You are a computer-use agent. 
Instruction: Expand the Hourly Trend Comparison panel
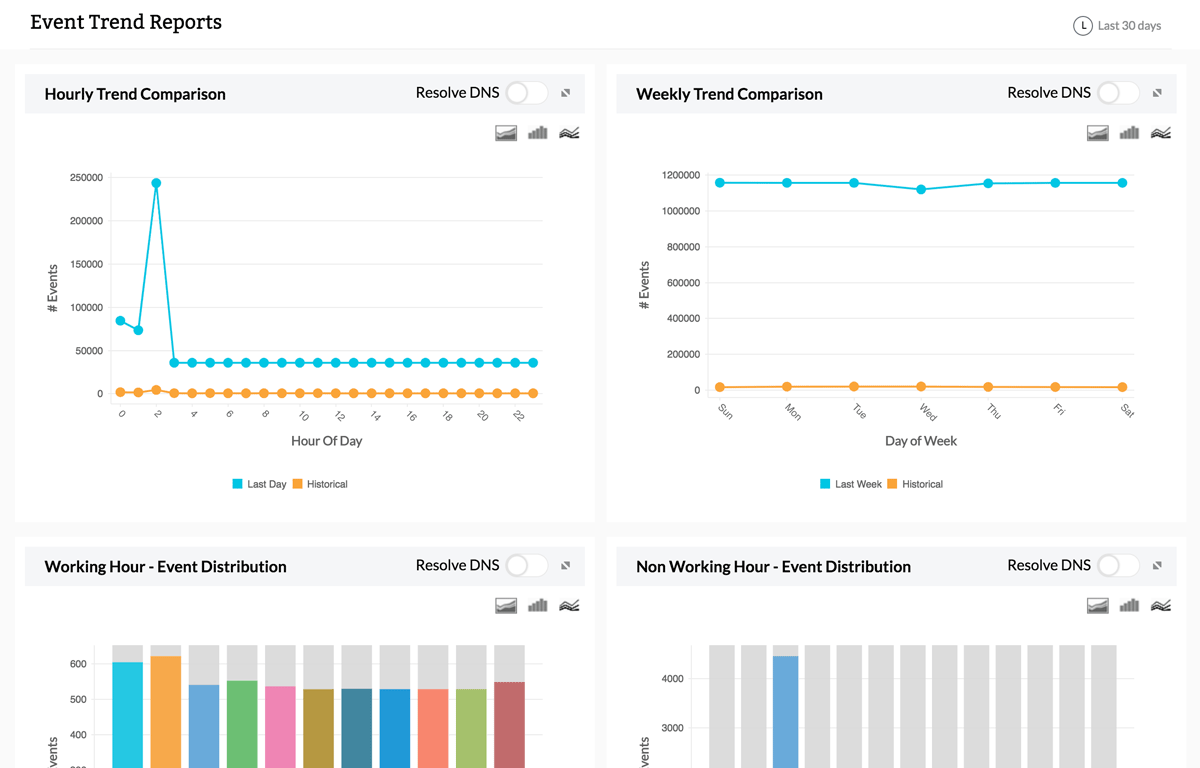tap(565, 93)
